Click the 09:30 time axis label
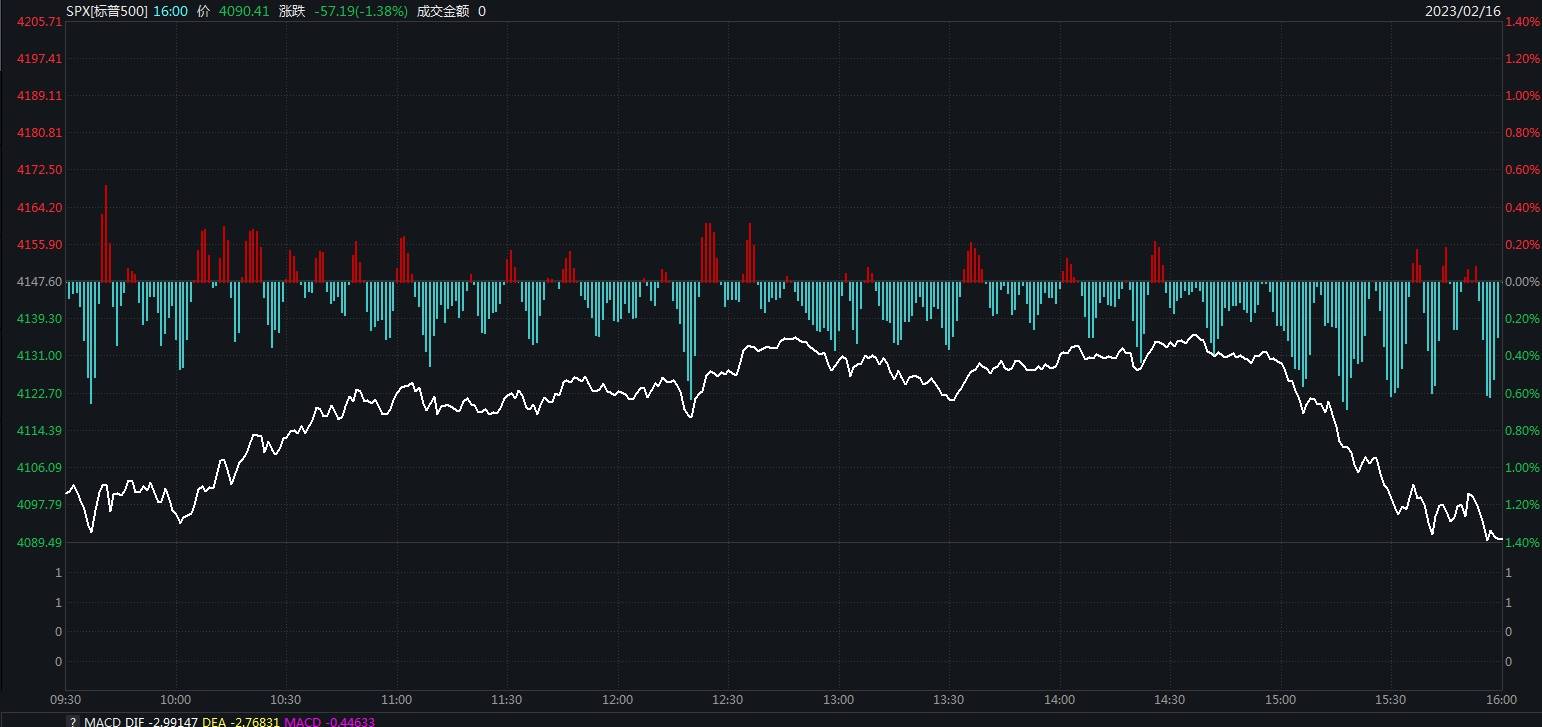The image size is (1542, 727). [63, 700]
